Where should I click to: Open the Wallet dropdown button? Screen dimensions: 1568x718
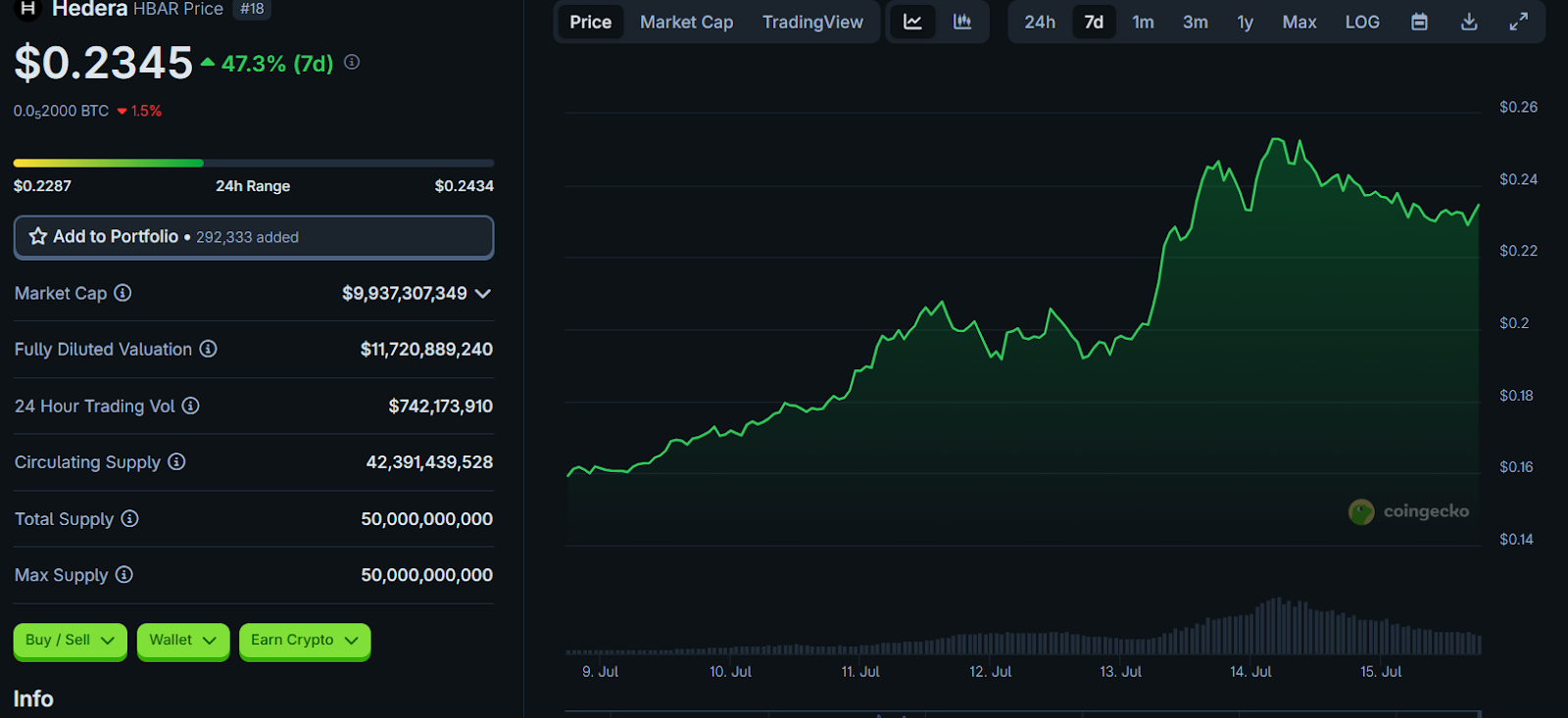click(182, 641)
